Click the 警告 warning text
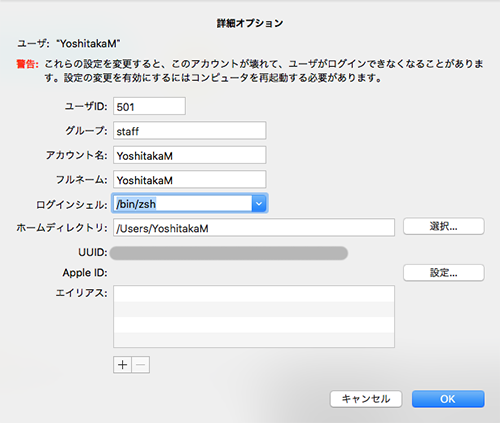 pos(27,64)
